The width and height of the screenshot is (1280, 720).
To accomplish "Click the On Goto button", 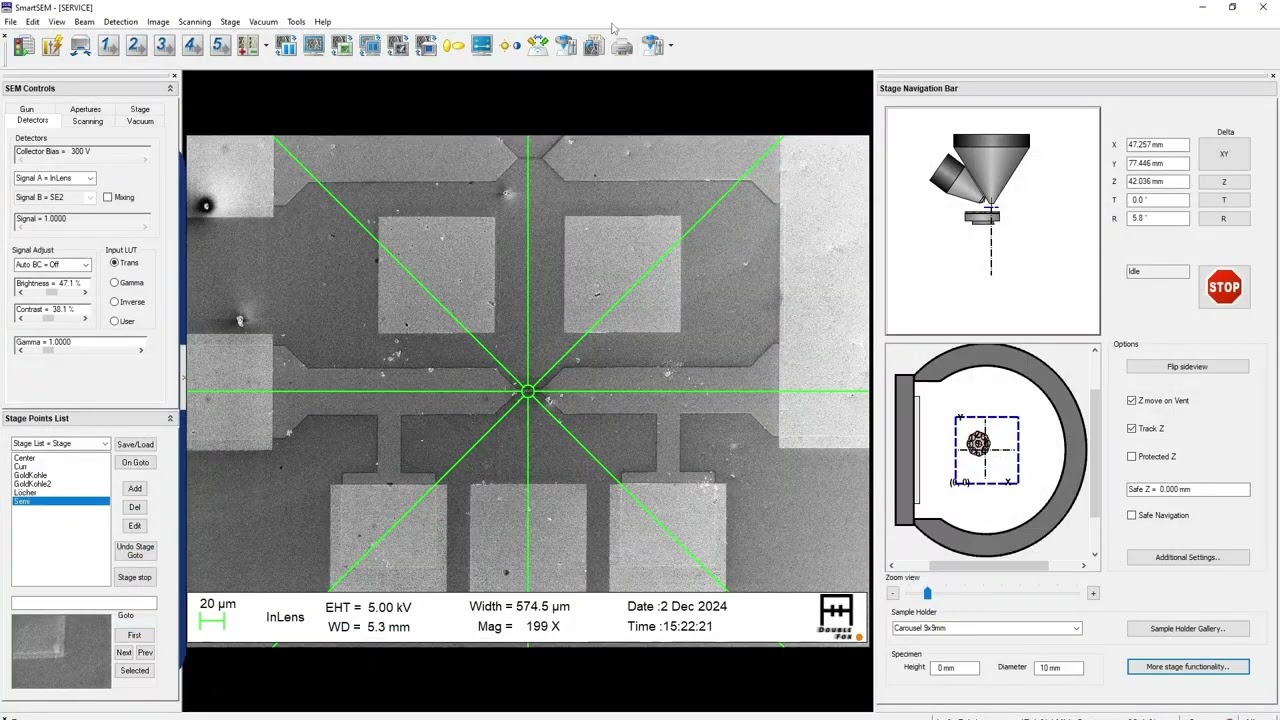I will 135,463.
